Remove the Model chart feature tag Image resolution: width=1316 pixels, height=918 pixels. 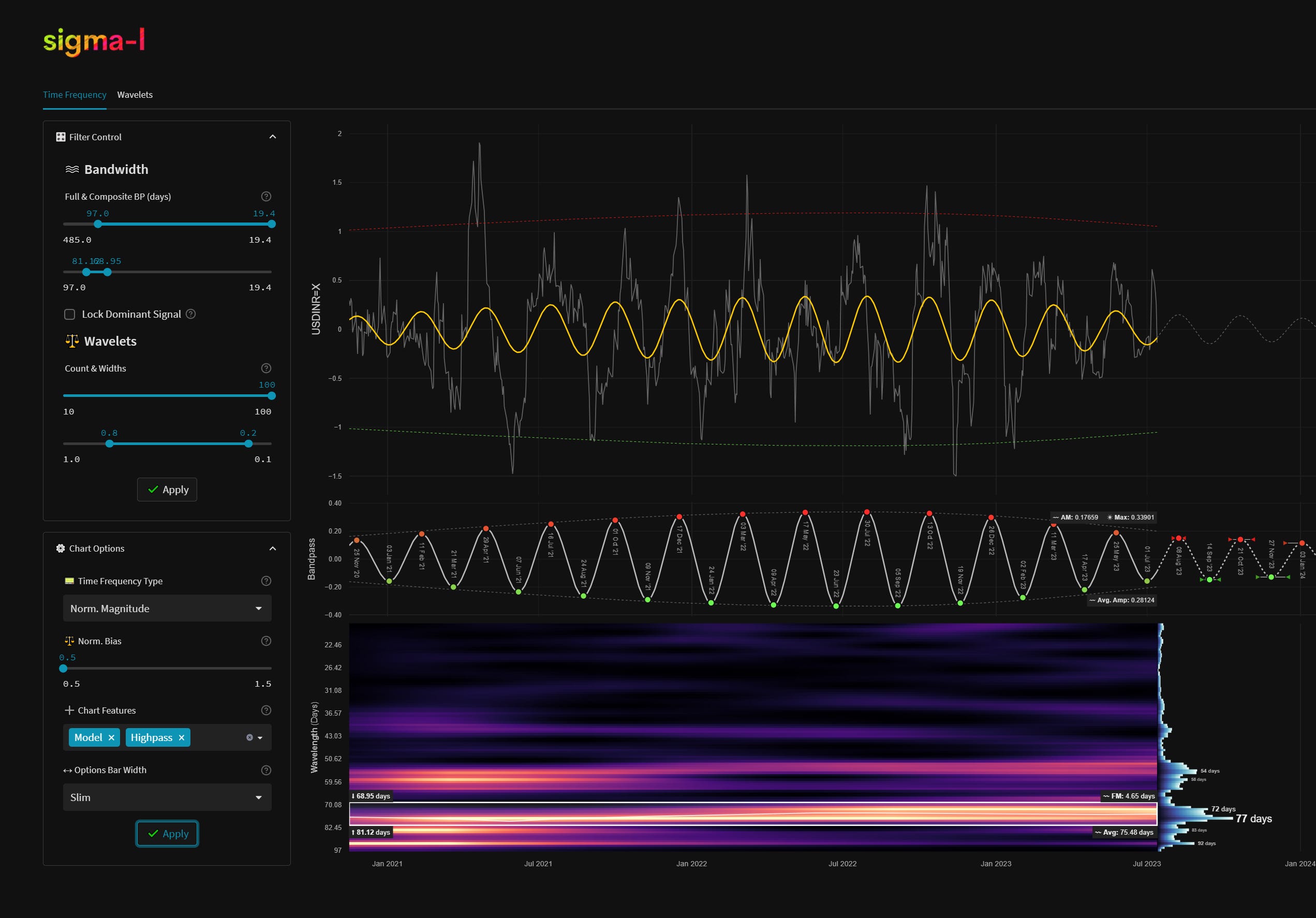click(x=111, y=737)
